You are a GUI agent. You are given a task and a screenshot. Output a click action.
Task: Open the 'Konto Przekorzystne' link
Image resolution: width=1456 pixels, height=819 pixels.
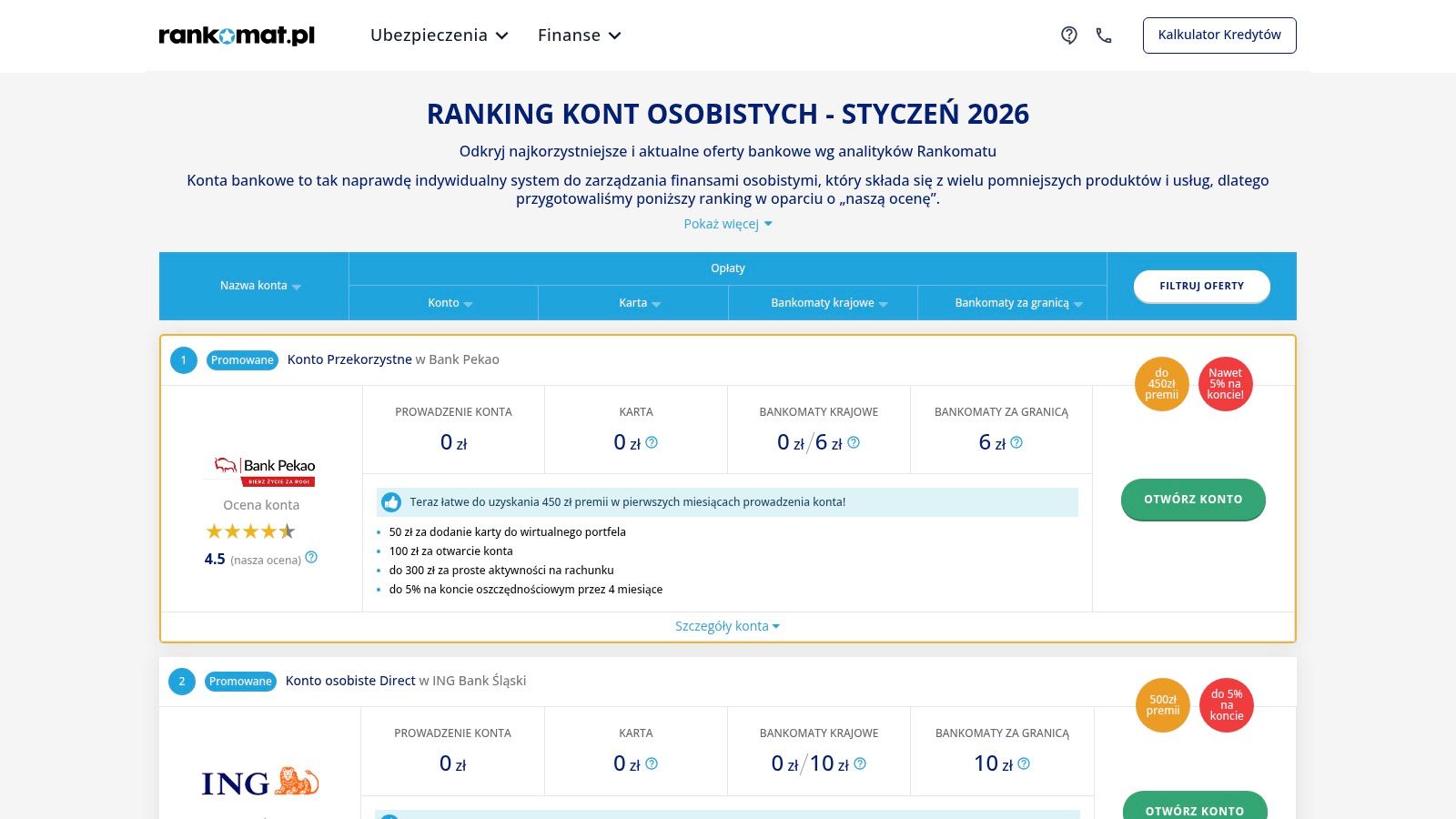coord(349,359)
